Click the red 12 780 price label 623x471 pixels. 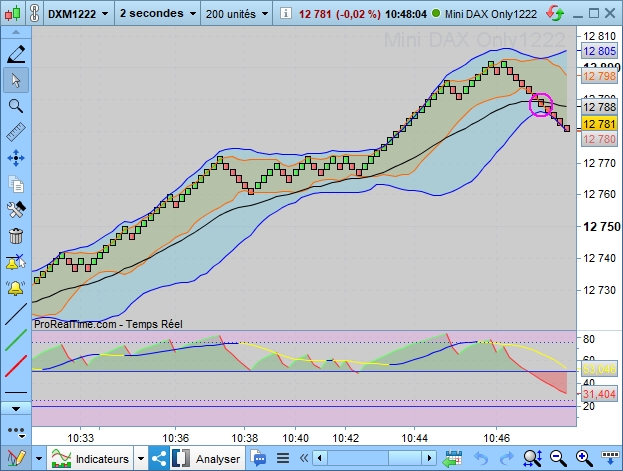tap(600, 139)
